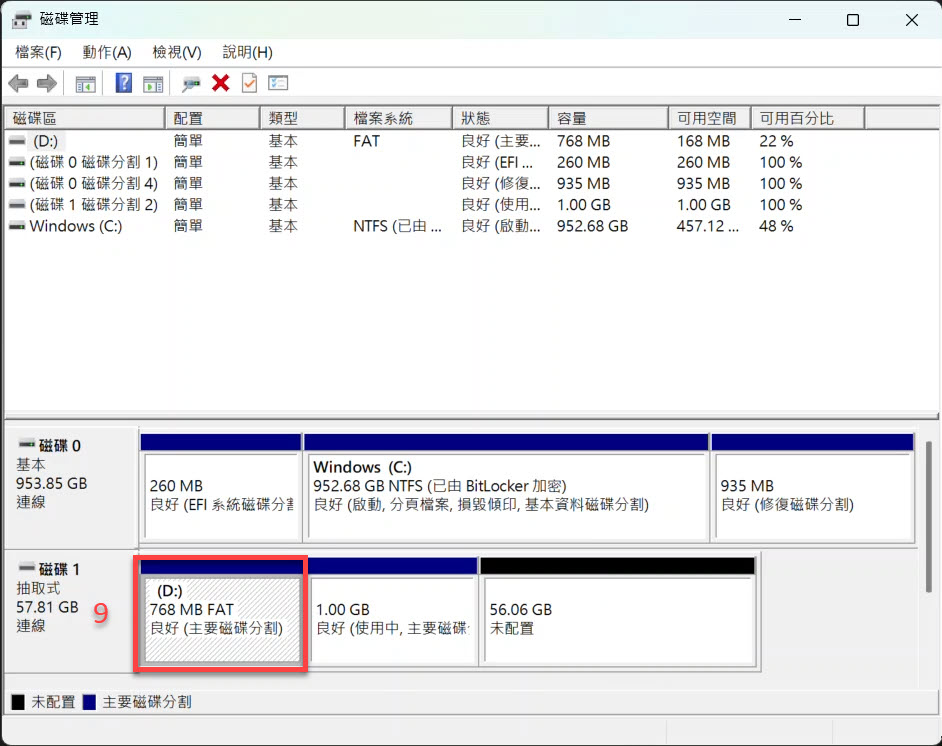The height and width of the screenshot is (746, 942).
Task: Click the properties checkmark page icon
Action: point(249,84)
